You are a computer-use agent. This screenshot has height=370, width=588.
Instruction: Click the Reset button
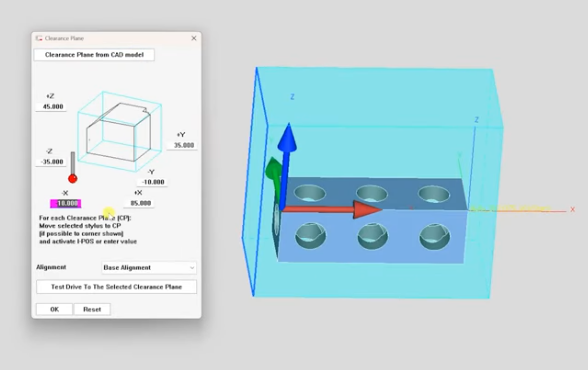[92, 309]
